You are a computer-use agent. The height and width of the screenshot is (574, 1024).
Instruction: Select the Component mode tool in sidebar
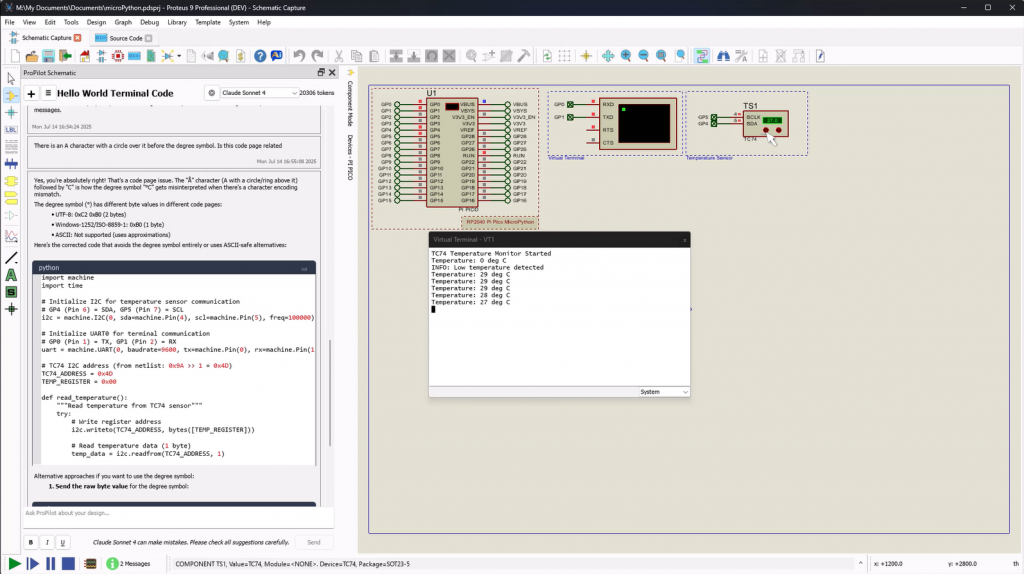click(x=12, y=95)
